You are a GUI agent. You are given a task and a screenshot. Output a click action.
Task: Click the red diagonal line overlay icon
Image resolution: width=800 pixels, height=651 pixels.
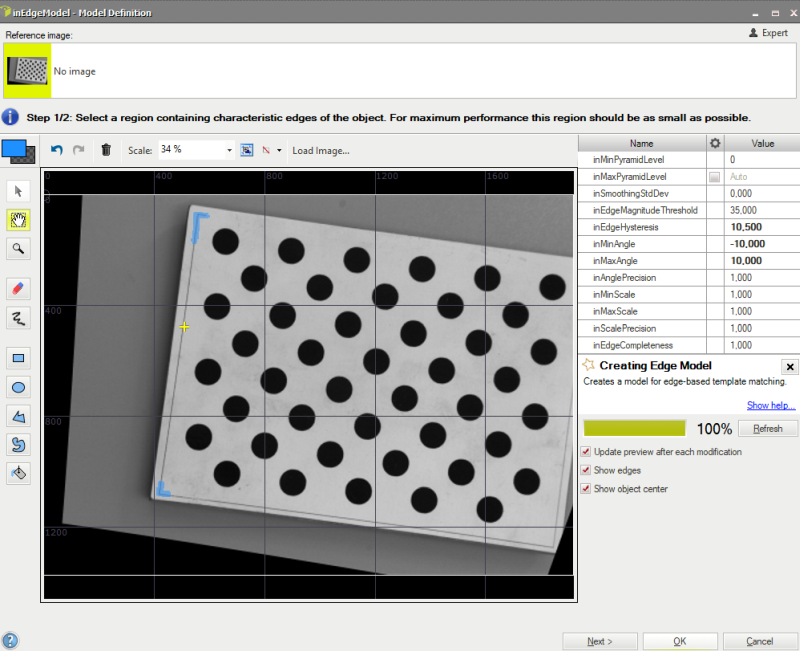266,150
